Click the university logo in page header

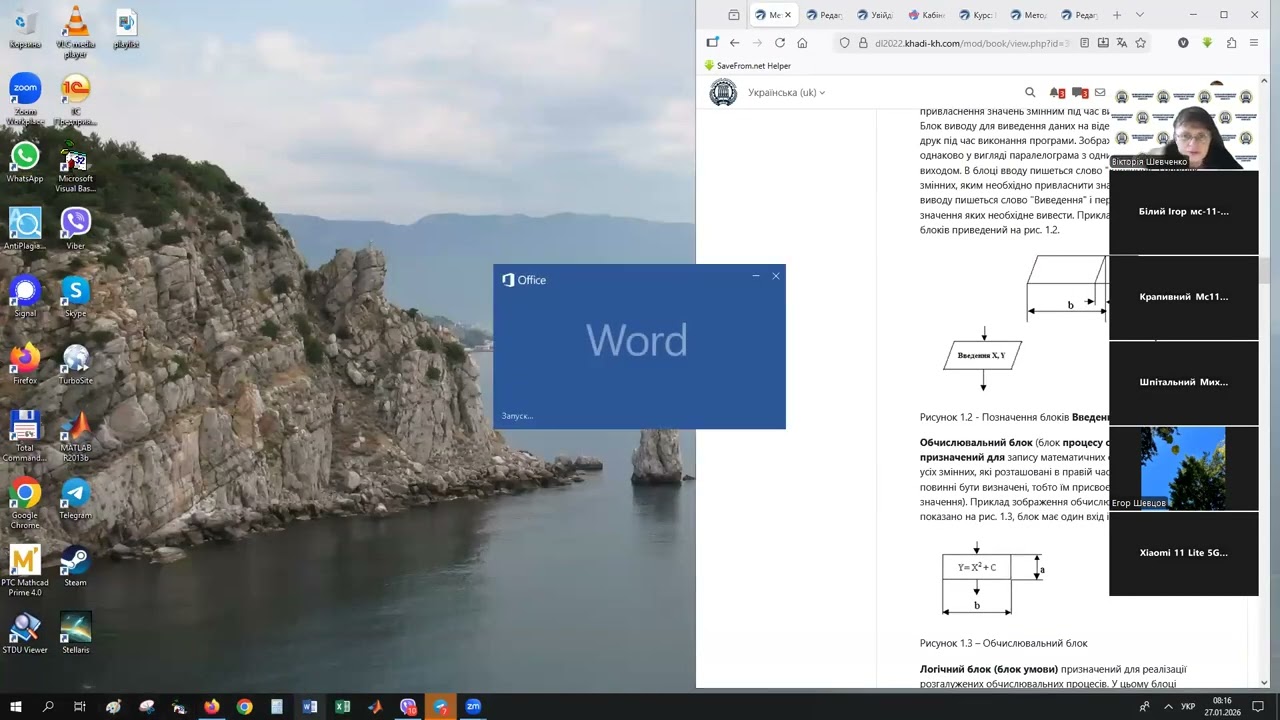coord(723,93)
